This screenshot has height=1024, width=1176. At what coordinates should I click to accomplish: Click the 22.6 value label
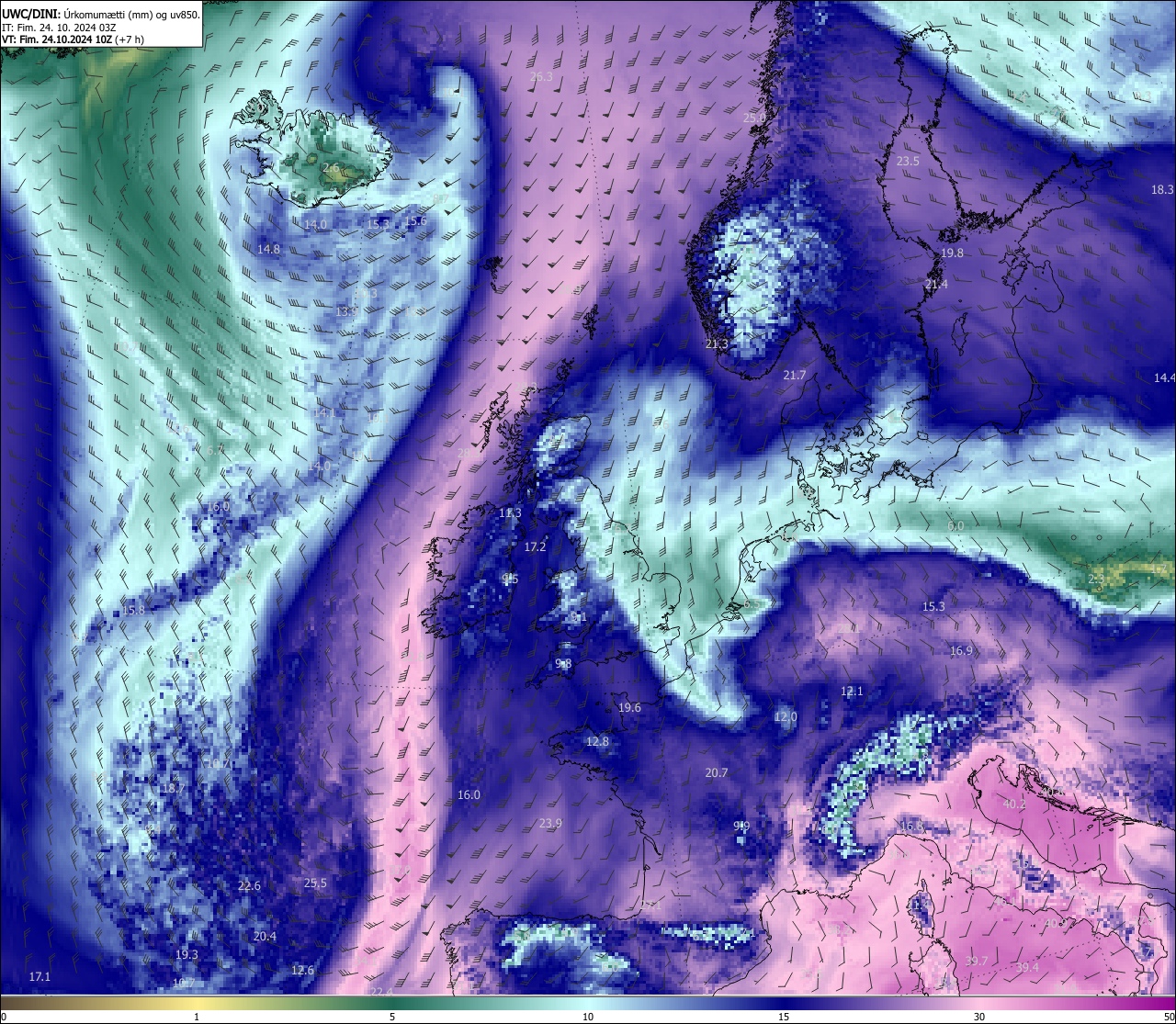[249, 885]
